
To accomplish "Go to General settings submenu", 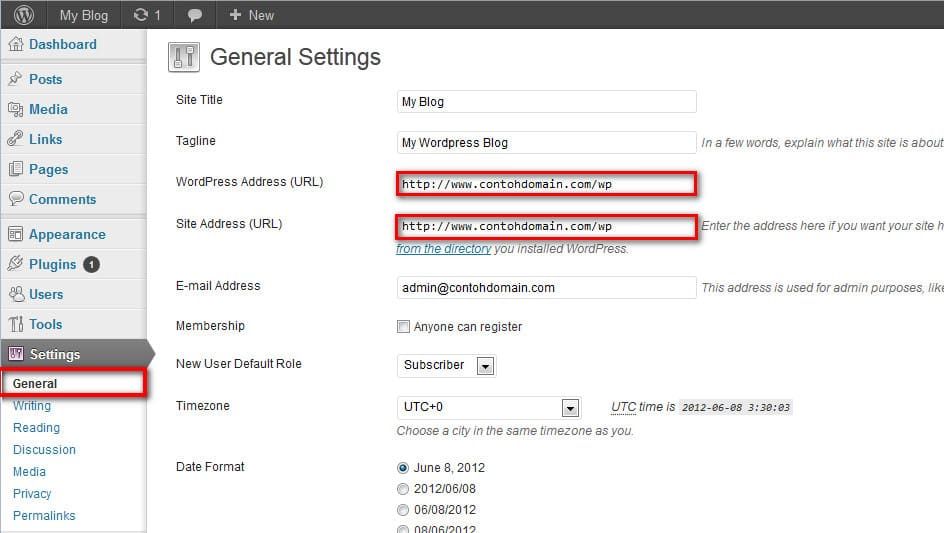I will tap(35, 384).
